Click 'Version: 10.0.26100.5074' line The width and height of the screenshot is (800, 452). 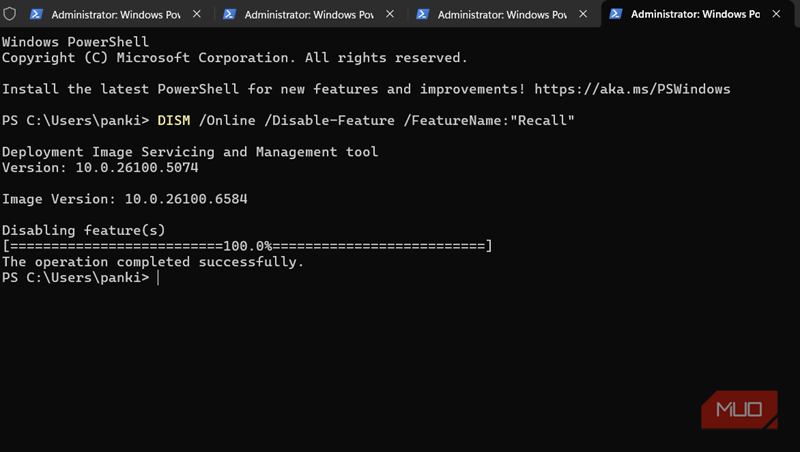pos(100,168)
